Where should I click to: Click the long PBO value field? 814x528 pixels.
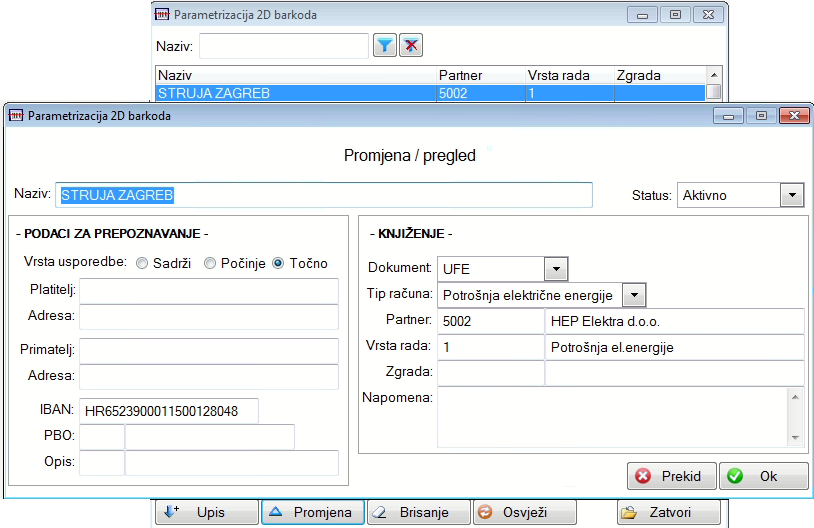[x=210, y=437]
